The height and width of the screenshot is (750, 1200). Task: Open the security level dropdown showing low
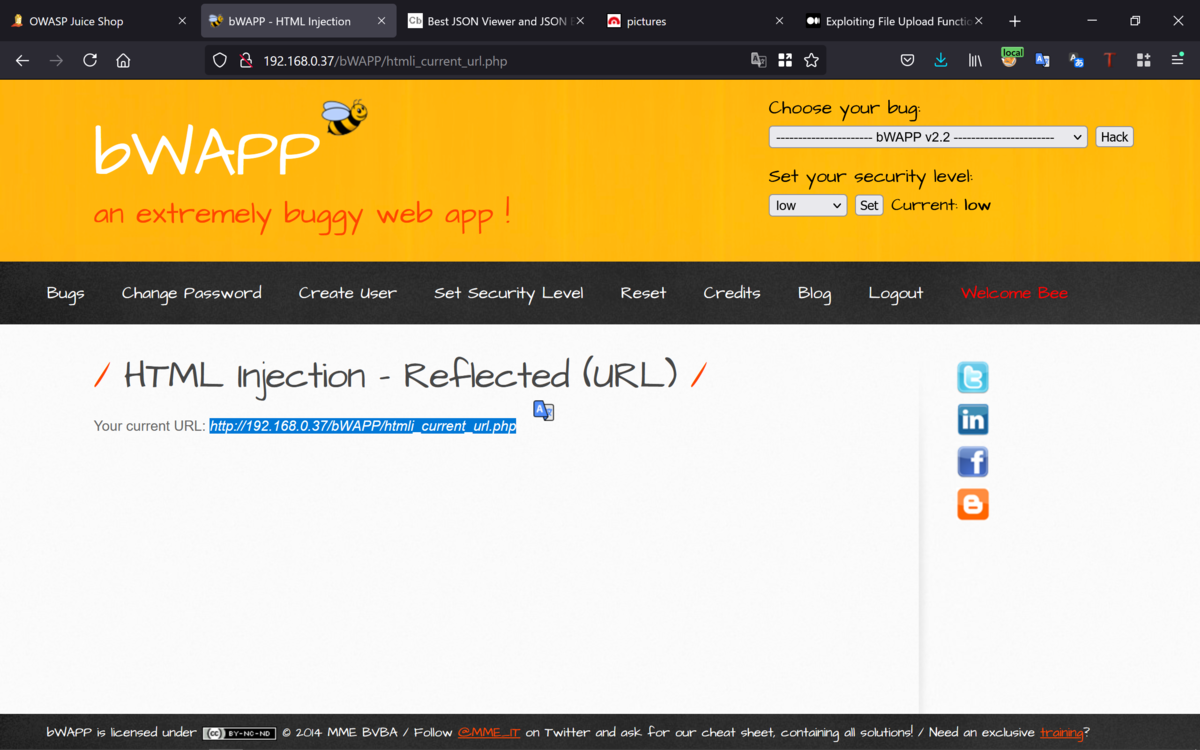coord(808,205)
